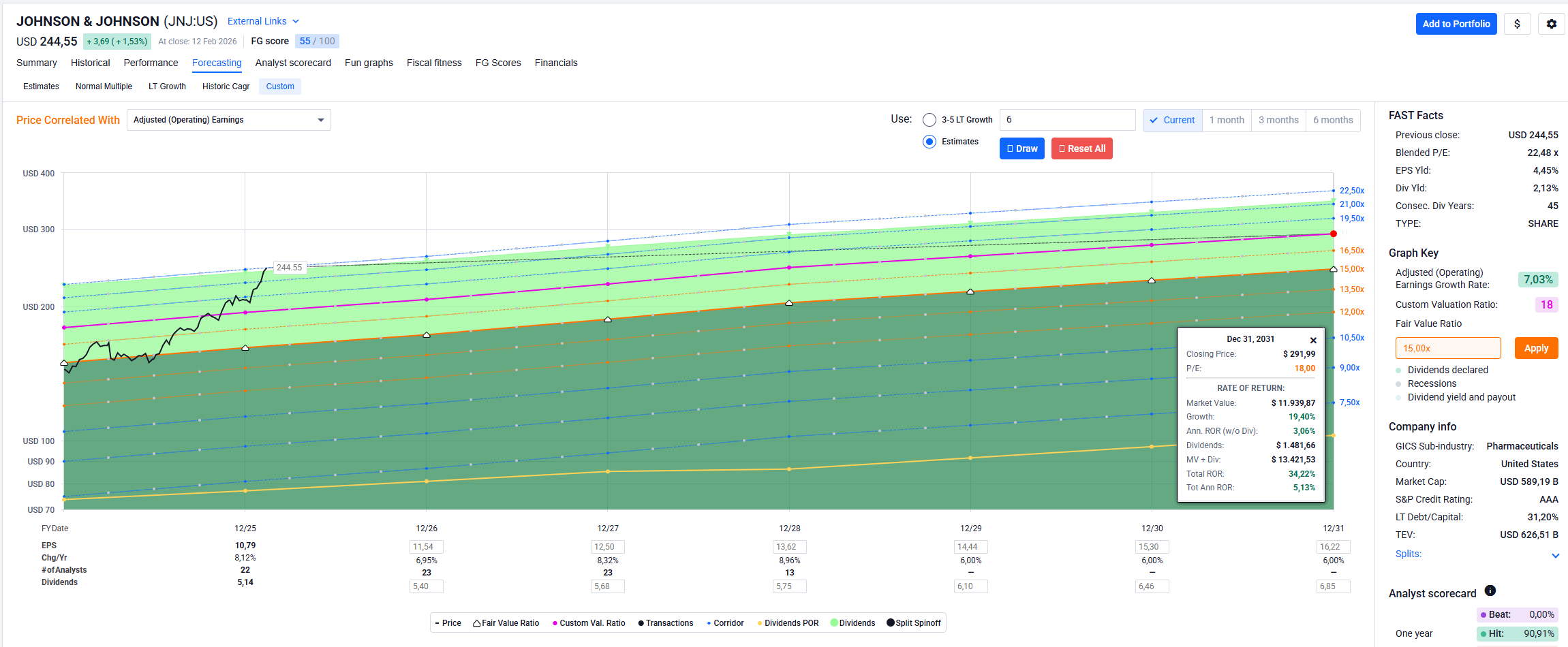Image resolution: width=1568 pixels, height=647 pixels.
Task: Select the 3-5 LT Growth radio button
Action: [929, 120]
